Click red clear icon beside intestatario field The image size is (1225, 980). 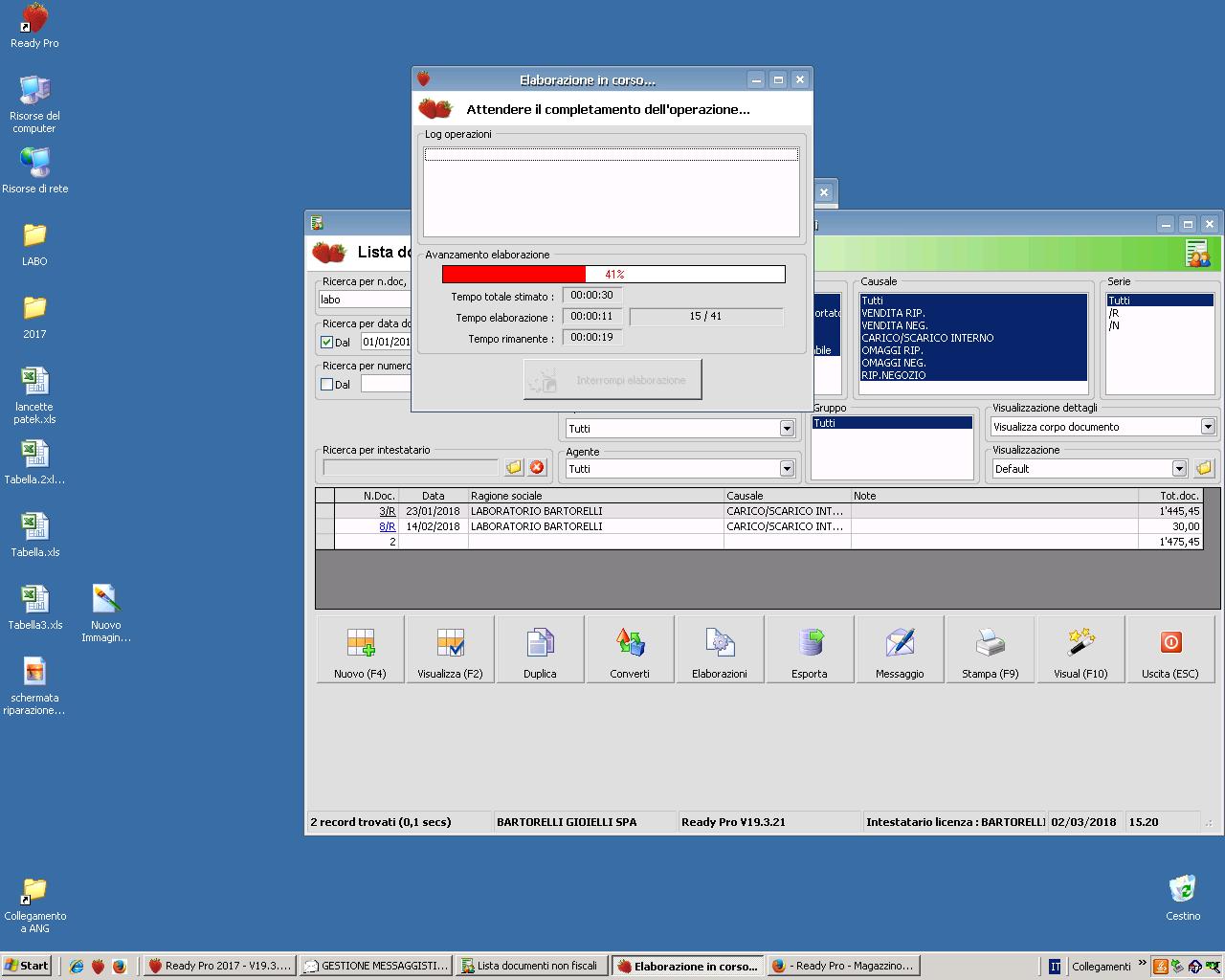(x=537, y=467)
